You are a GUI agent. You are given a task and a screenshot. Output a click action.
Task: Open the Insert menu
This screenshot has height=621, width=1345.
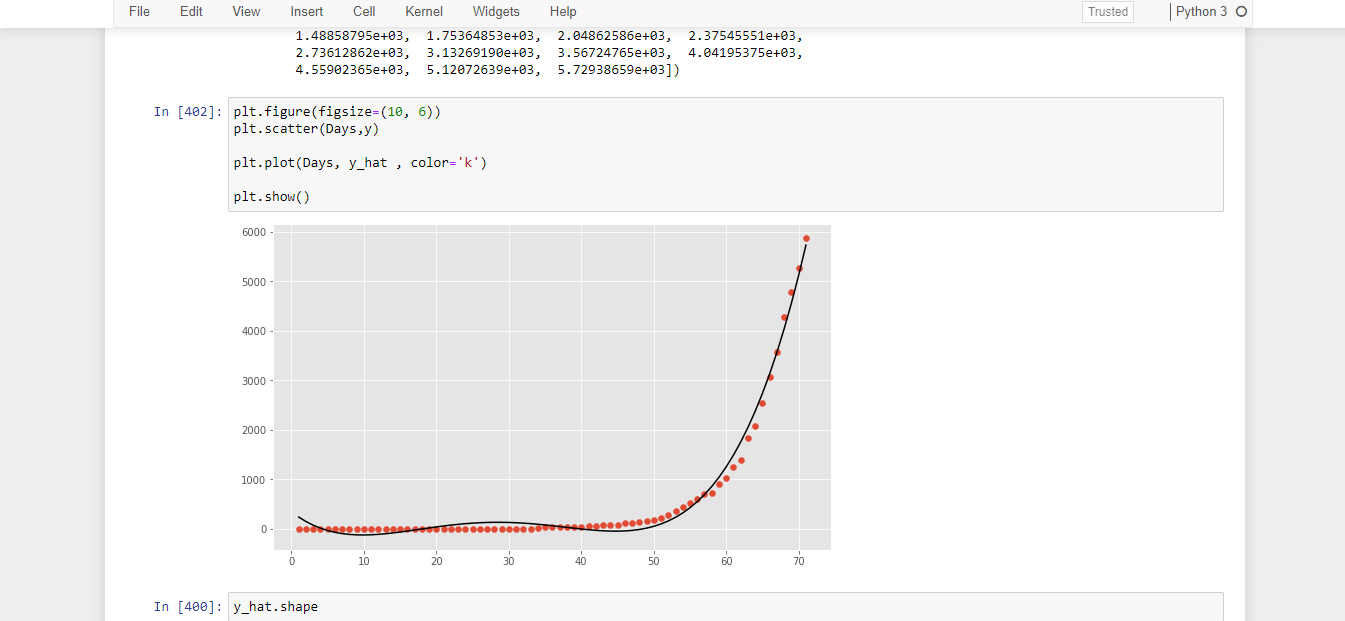pyautogui.click(x=306, y=12)
